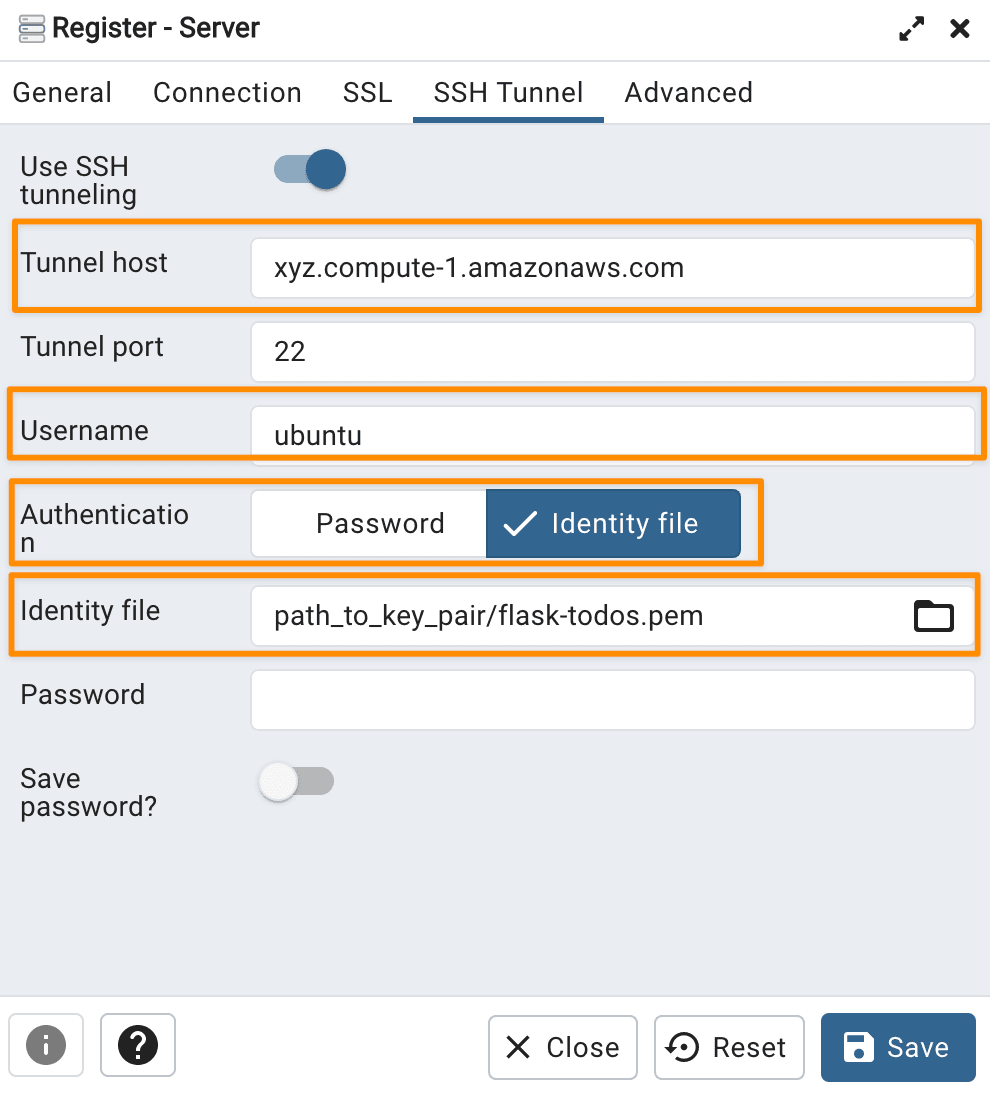Click the info icon in the footer

46,1045
